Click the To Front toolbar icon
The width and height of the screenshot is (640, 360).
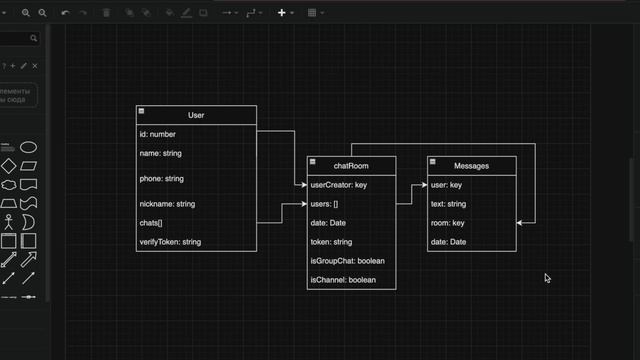pos(130,13)
